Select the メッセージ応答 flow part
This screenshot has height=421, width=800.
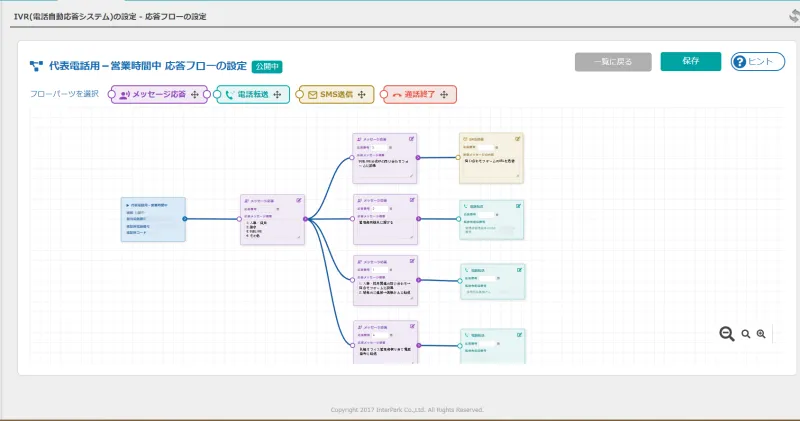click(158, 94)
